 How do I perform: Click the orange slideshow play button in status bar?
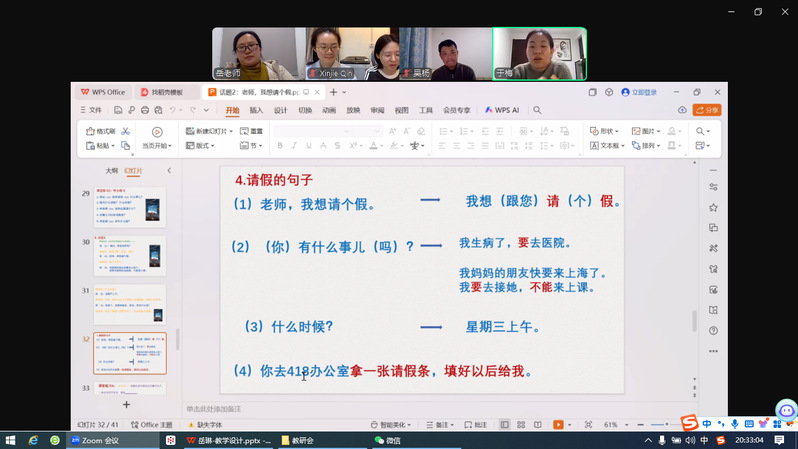[x=558, y=425]
